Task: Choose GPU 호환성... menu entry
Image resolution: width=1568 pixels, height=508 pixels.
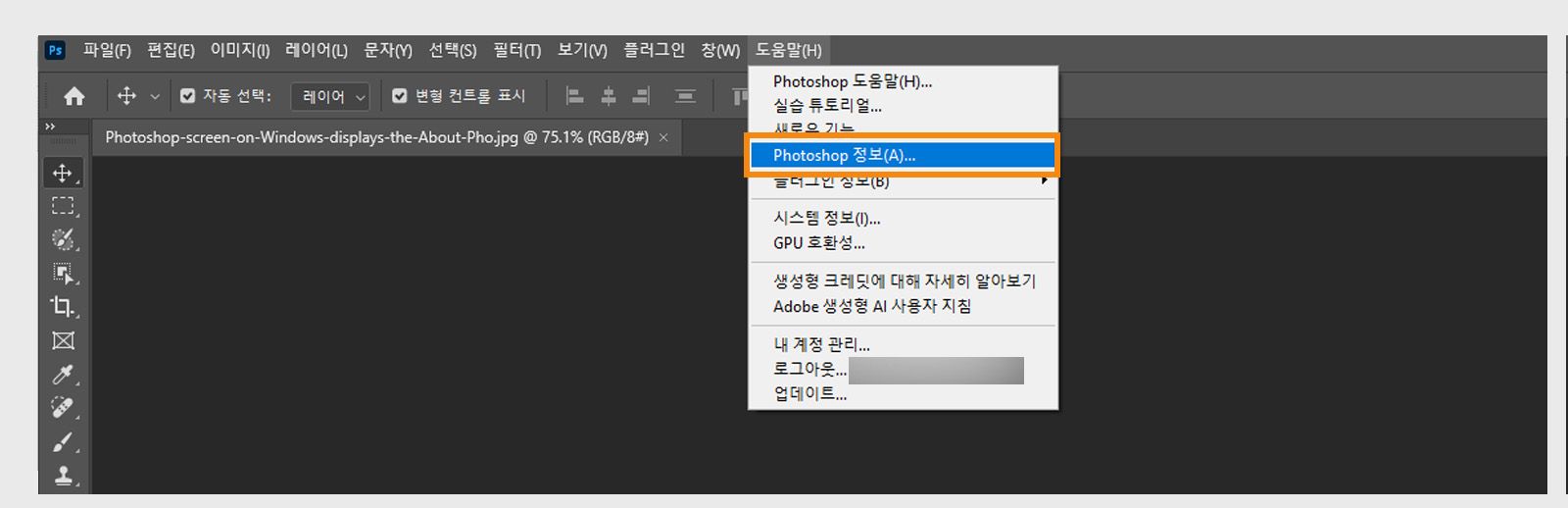Action: 903,242
